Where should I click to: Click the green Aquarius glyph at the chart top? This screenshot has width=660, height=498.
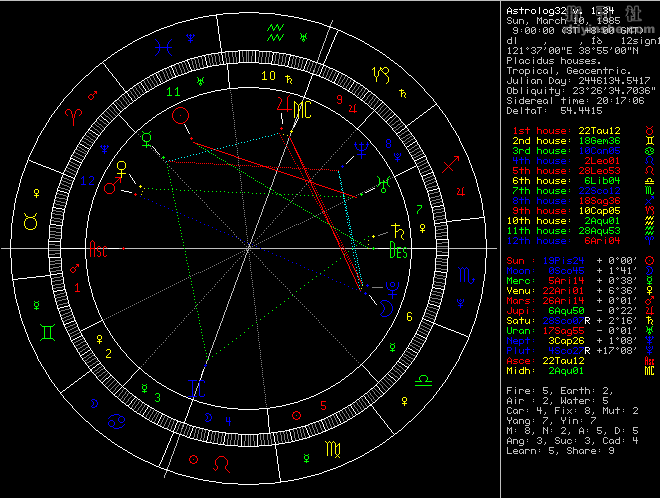point(269,33)
